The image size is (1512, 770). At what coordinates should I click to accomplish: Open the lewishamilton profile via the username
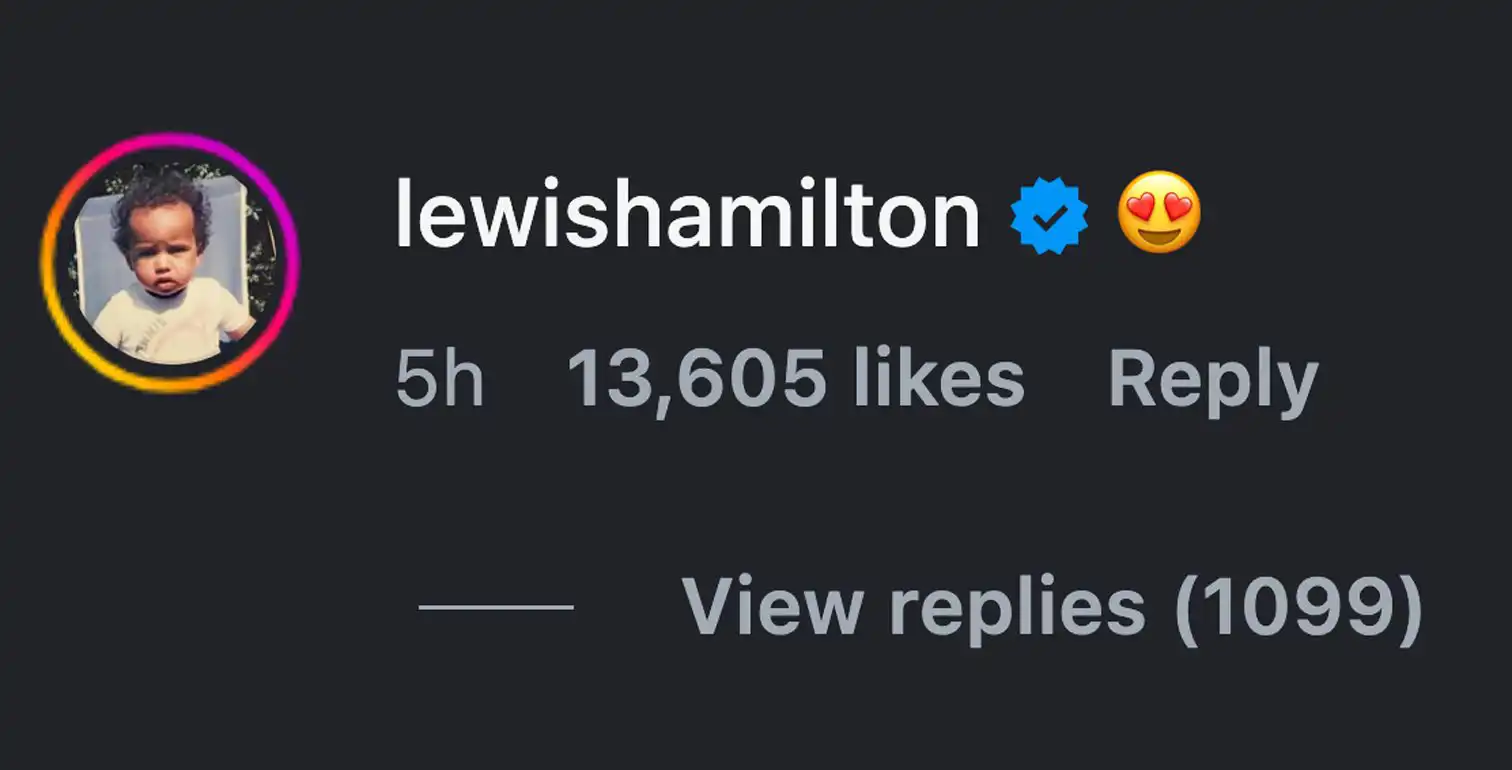point(687,216)
